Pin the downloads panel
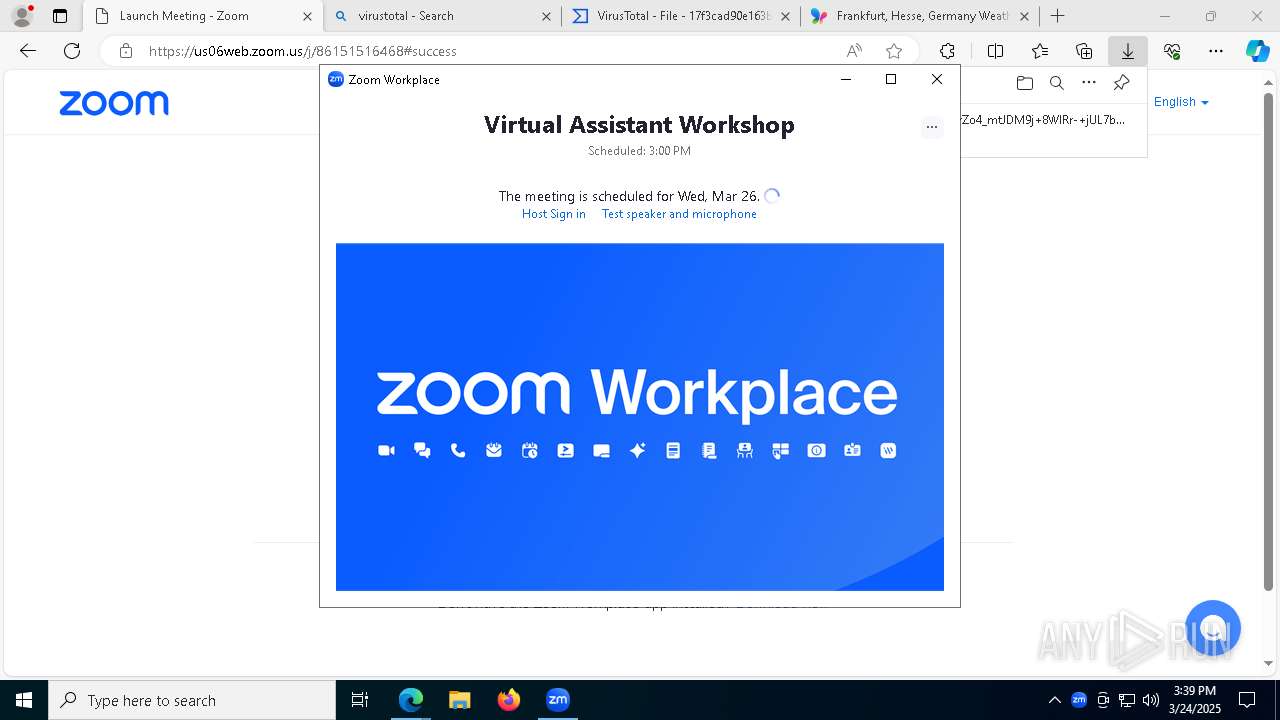1280x720 pixels. [x=1122, y=83]
